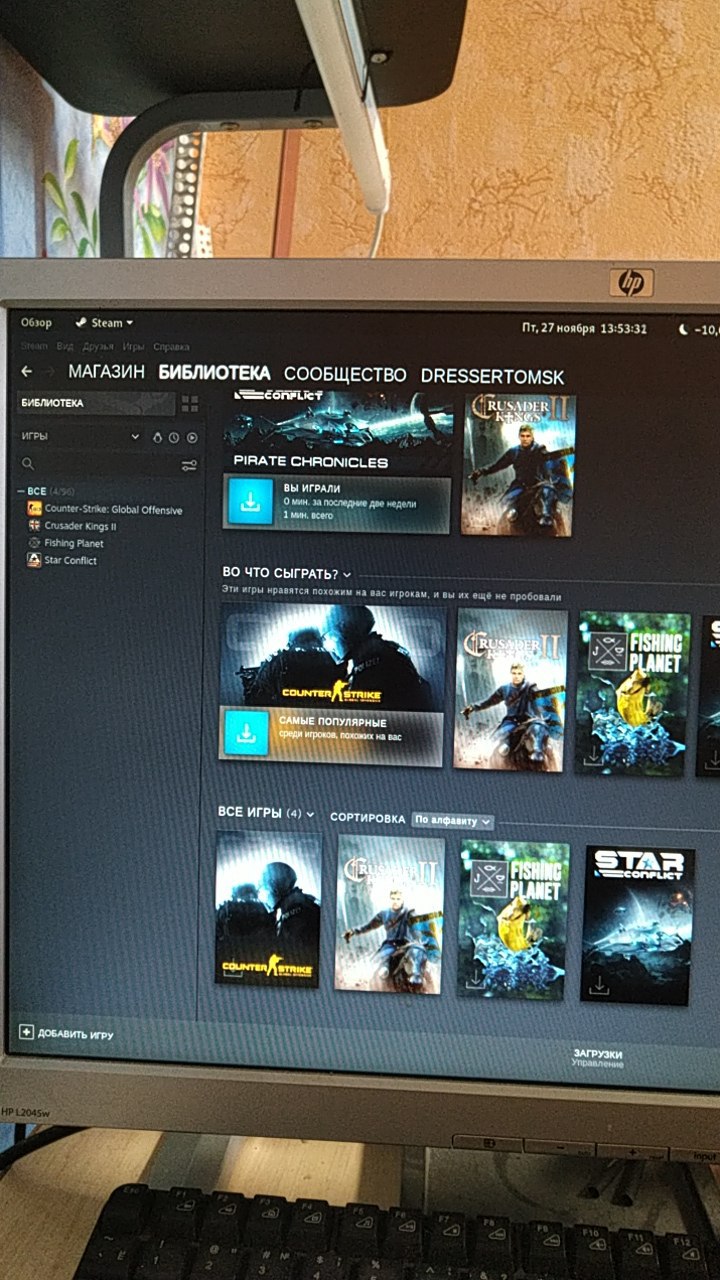720x1280 pixels.
Task: Click the ВЫ ИГРАЛИ playtime text
Action: click(x=312, y=488)
